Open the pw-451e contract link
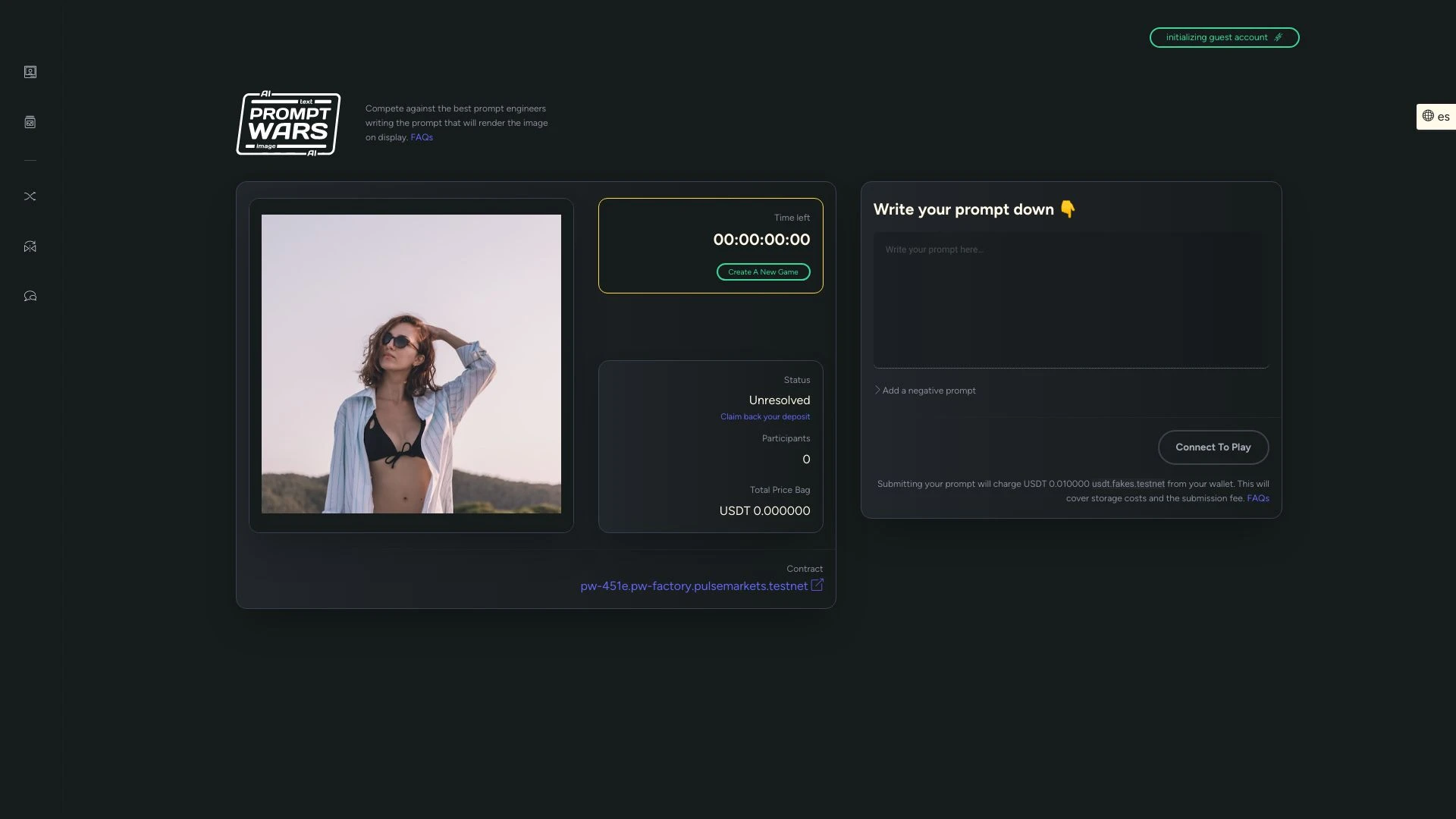The image size is (1456, 819). (x=694, y=585)
